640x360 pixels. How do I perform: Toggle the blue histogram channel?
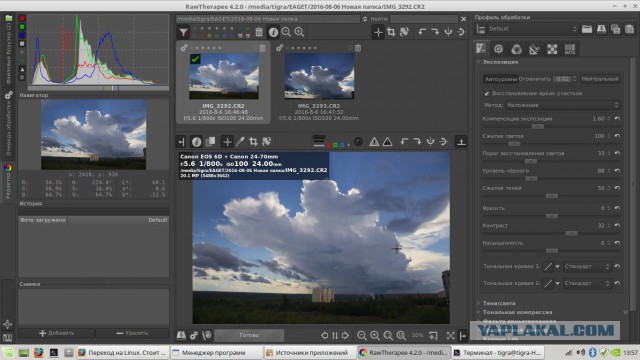22,36
